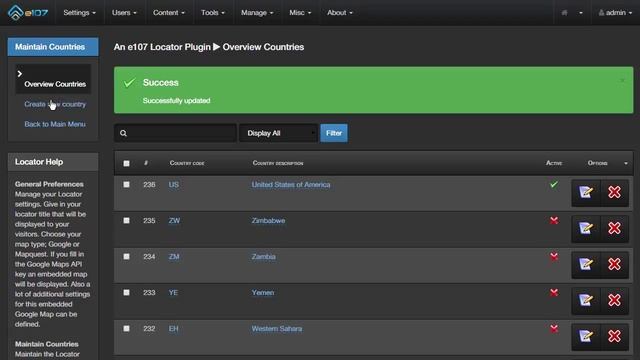Screen dimensions: 640x360
Task: Edit the Zambia row
Action: tap(586, 264)
